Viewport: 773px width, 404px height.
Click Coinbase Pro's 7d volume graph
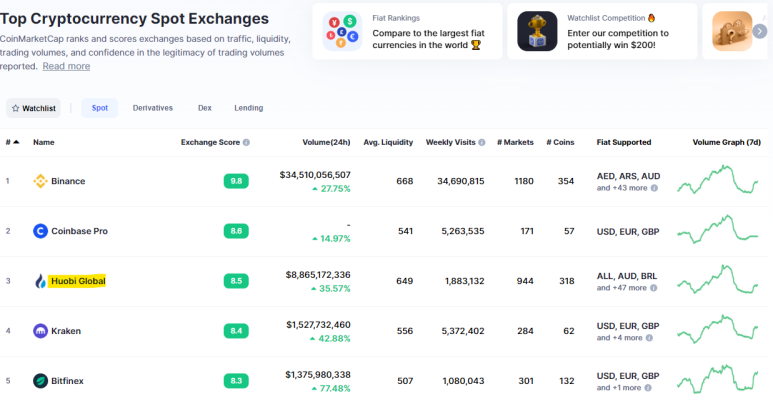coord(718,229)
